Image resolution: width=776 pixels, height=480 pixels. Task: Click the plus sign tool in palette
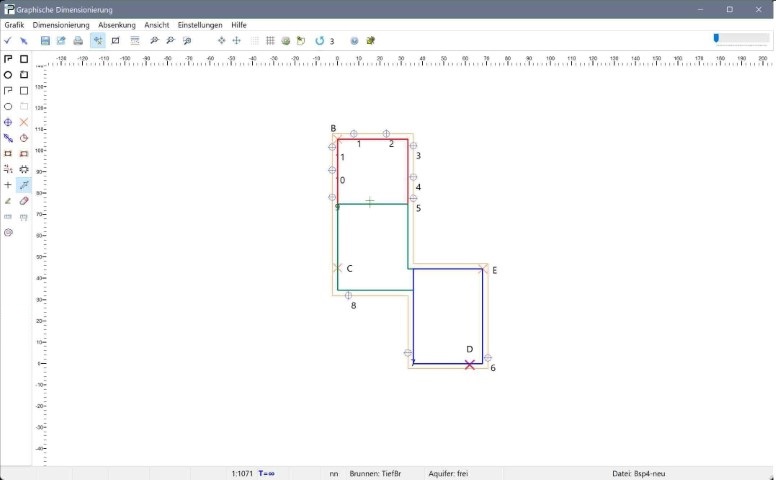[x=8, y=185]
